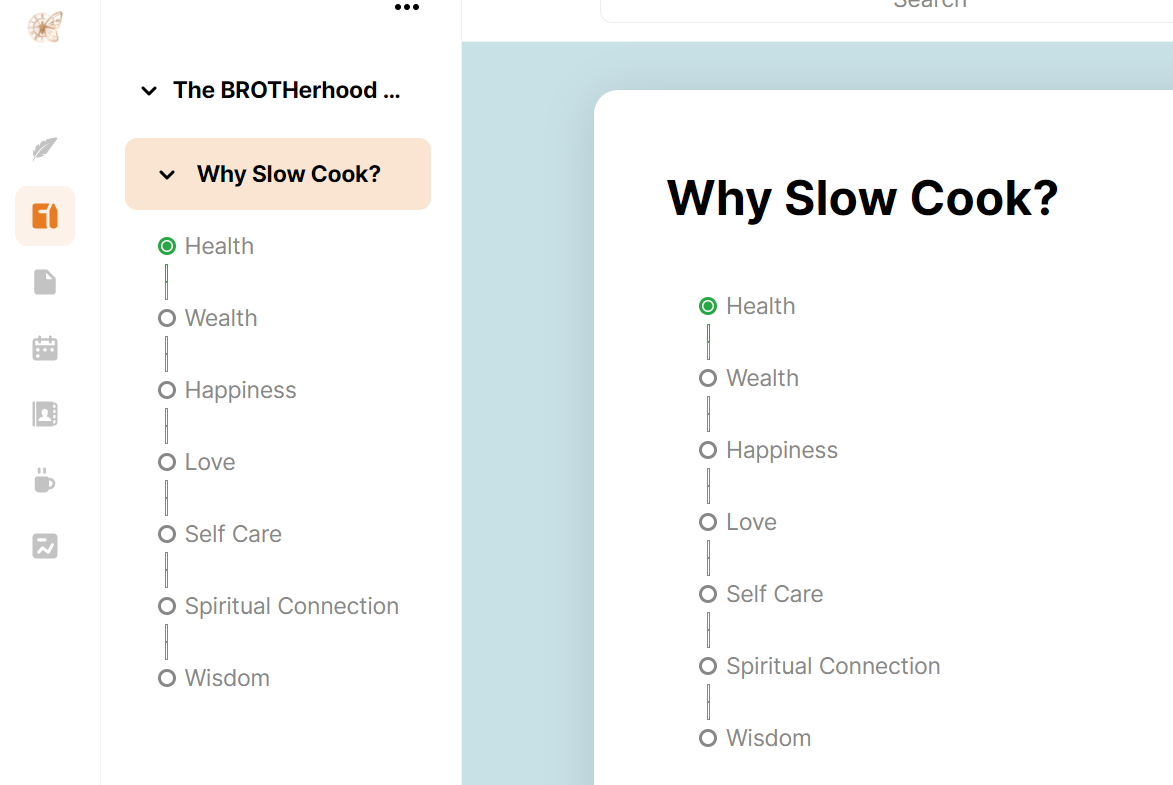Collapse The BROTHerhood section chevron
This screenshot has height=785, width=1173.
click(x=149, y=91)
